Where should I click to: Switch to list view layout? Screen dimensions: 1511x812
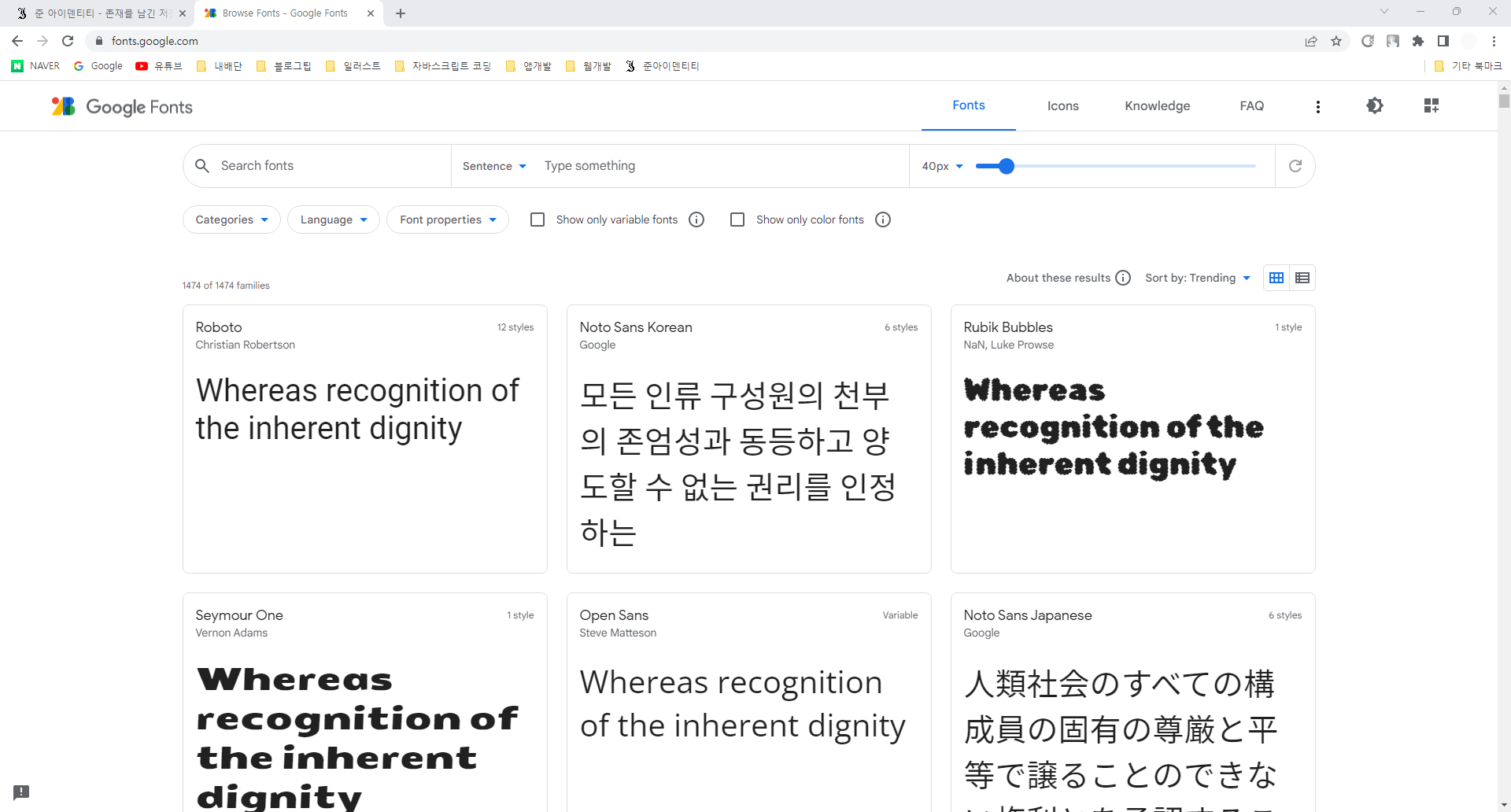(1302, 278)
